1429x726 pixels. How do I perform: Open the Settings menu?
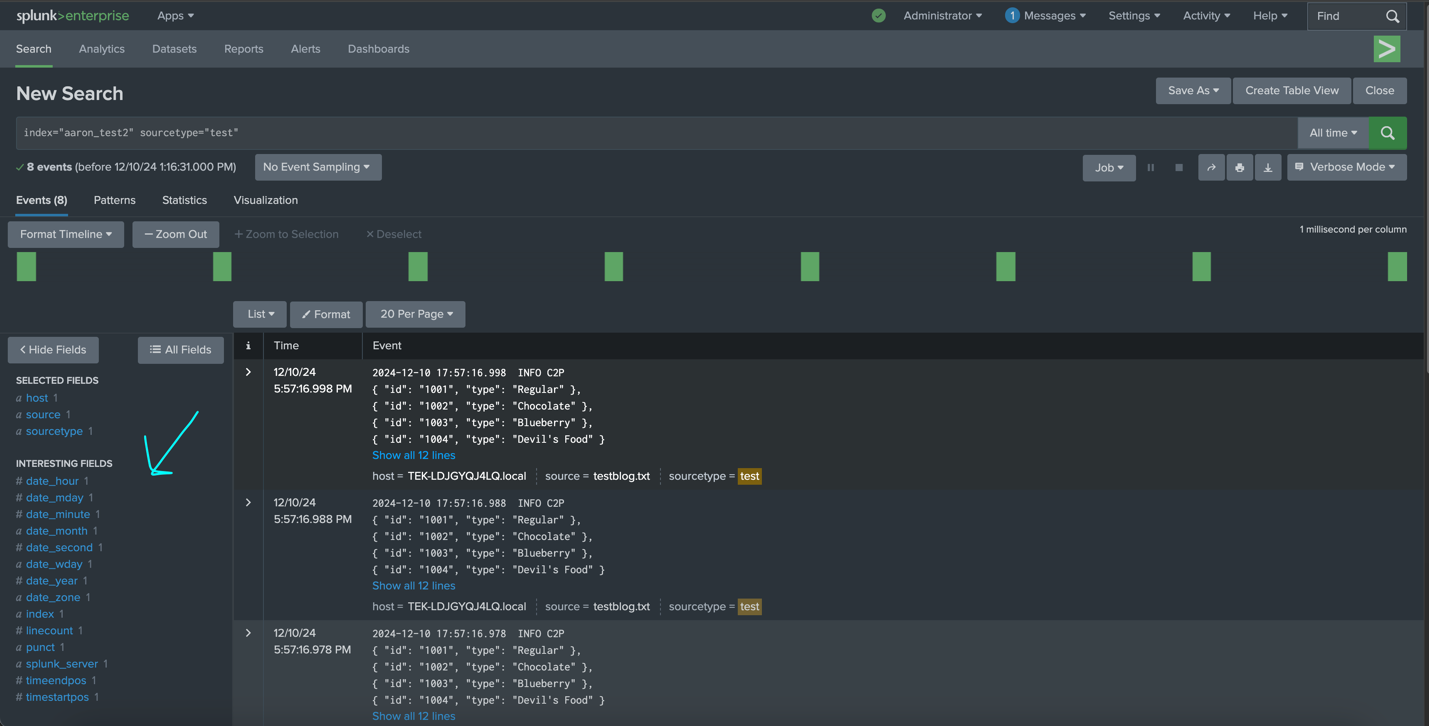point(1133,15)
